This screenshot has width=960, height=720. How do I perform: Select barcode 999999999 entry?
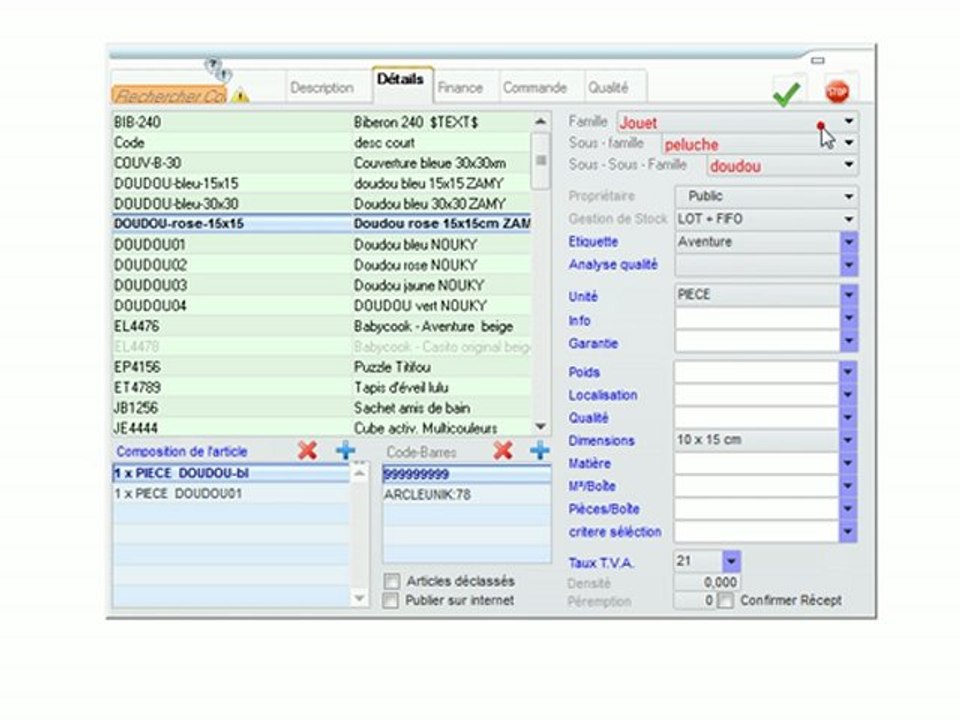(467, 474)
